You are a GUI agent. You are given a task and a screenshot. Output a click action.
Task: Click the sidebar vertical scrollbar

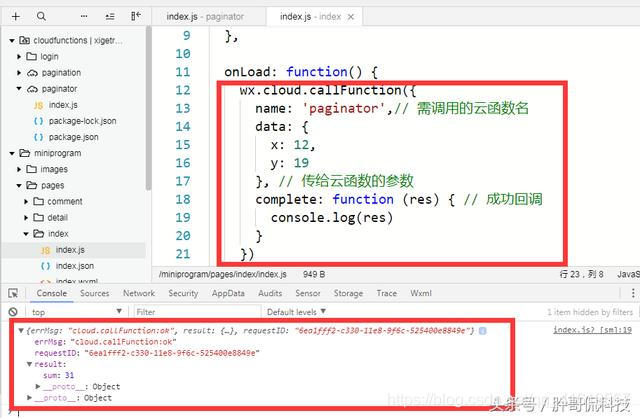click(148, 108)
